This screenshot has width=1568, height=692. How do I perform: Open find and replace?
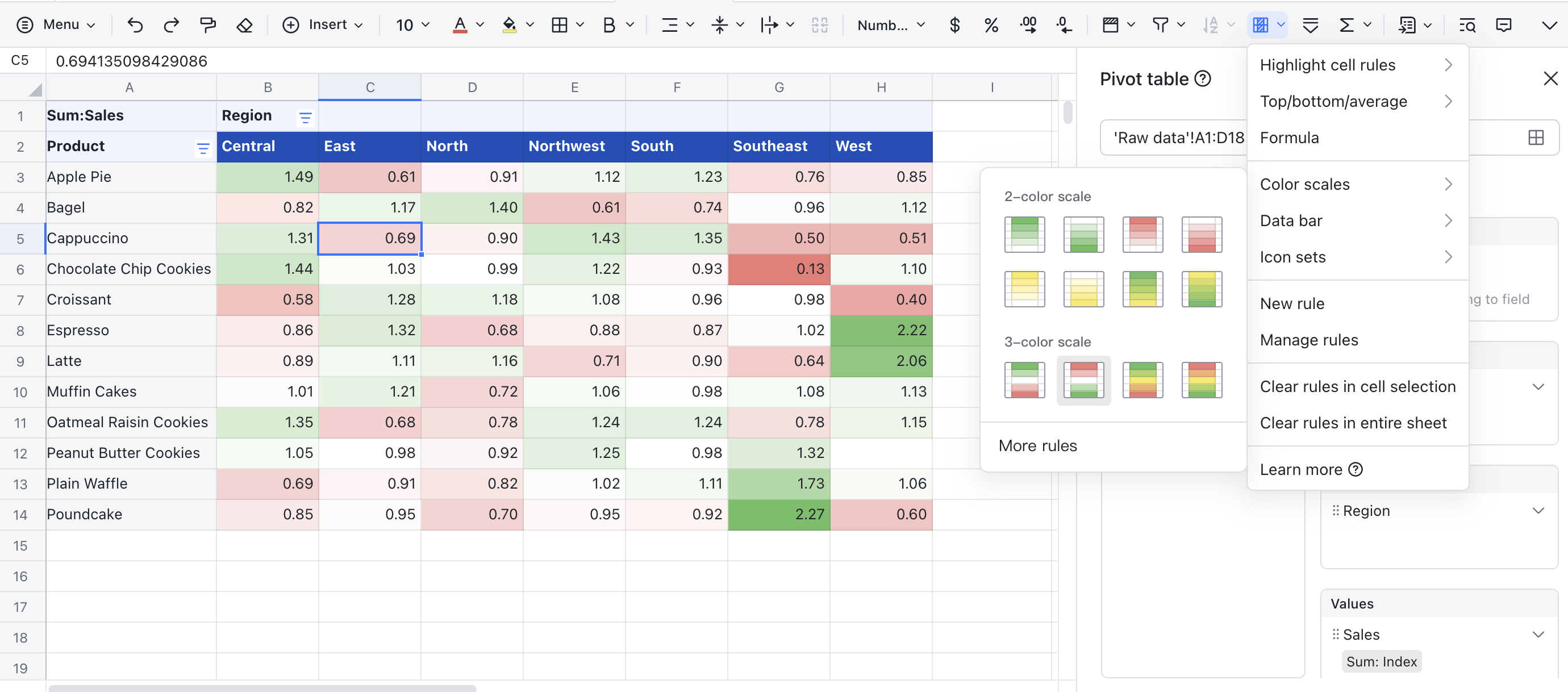tap(1467, 25)
